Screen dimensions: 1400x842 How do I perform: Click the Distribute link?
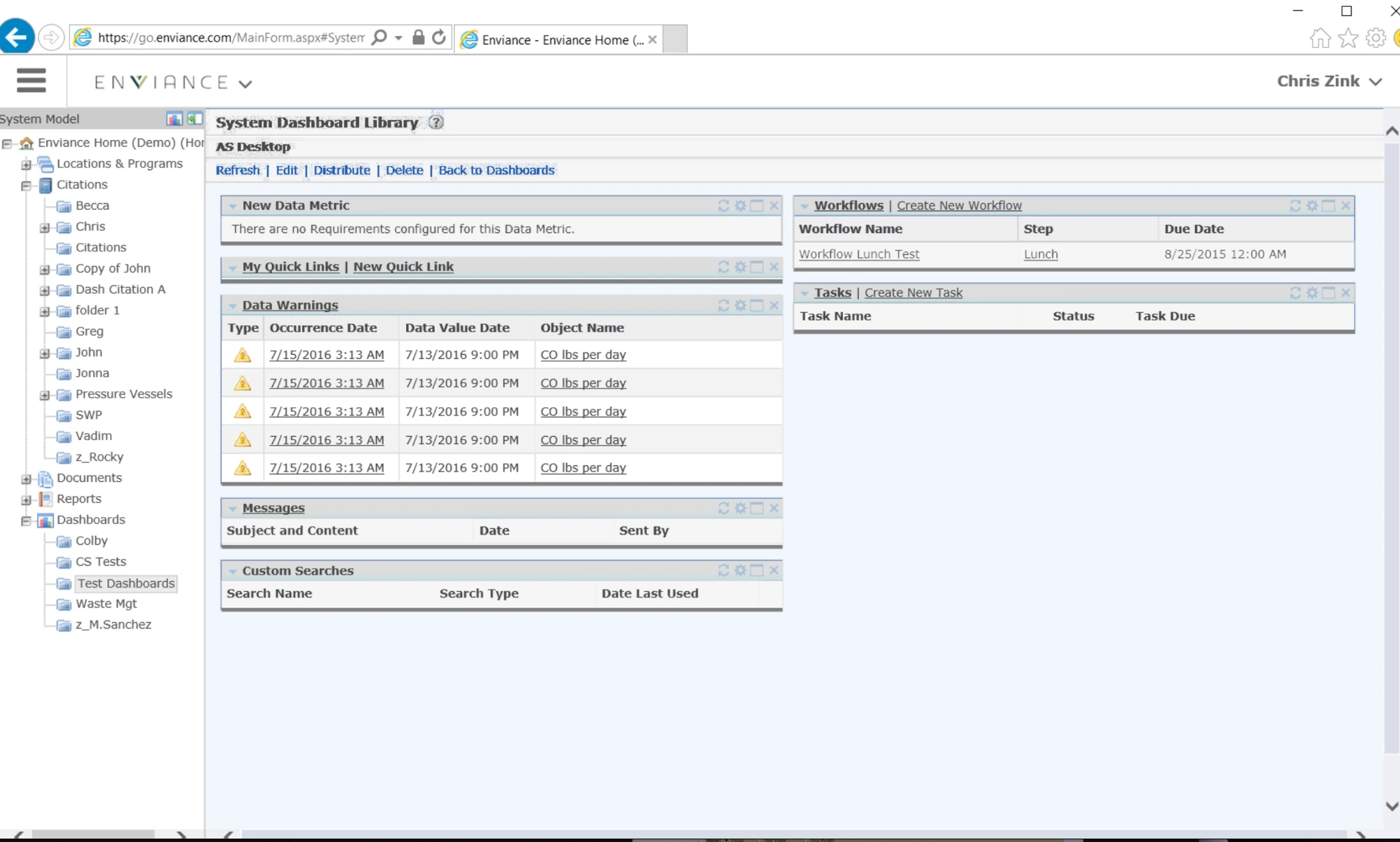(342, 170)
